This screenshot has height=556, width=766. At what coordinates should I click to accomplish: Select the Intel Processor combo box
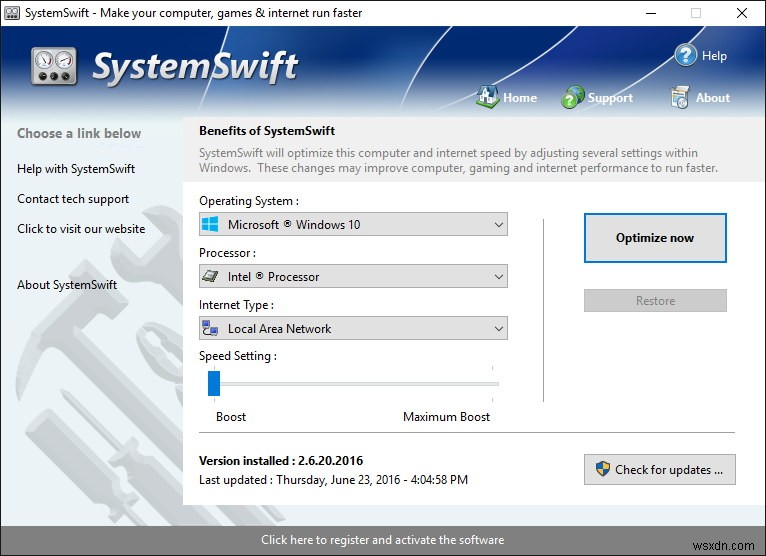[x=353, y=276]
